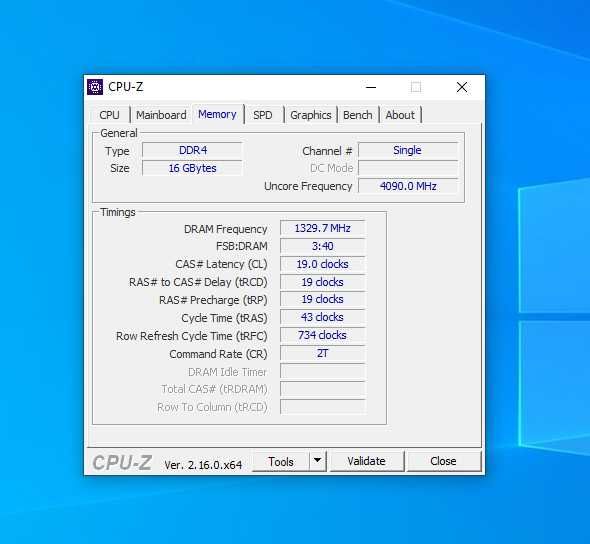590x544 pixels.
Task: Click the Command Rate (CR) label
Action: point(218,354)
